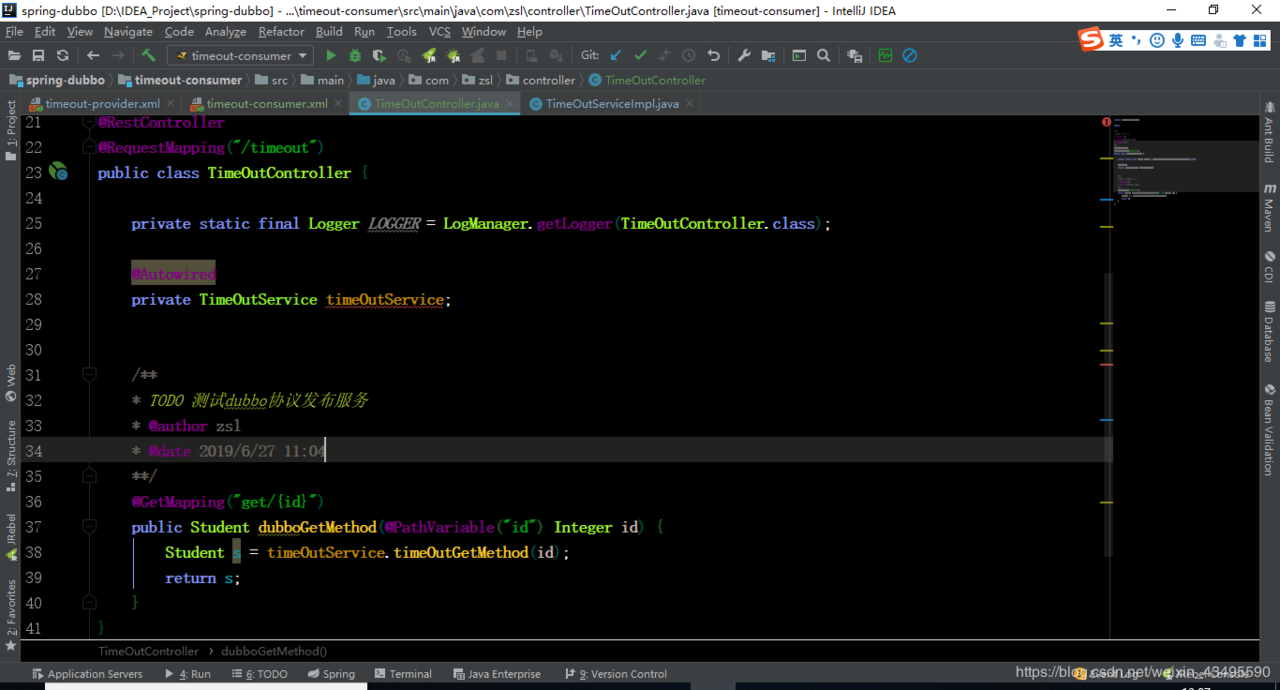The image size is (1280, 690).
Task: Open Settings with the wrench icon
Action: [x=744, y=56]
